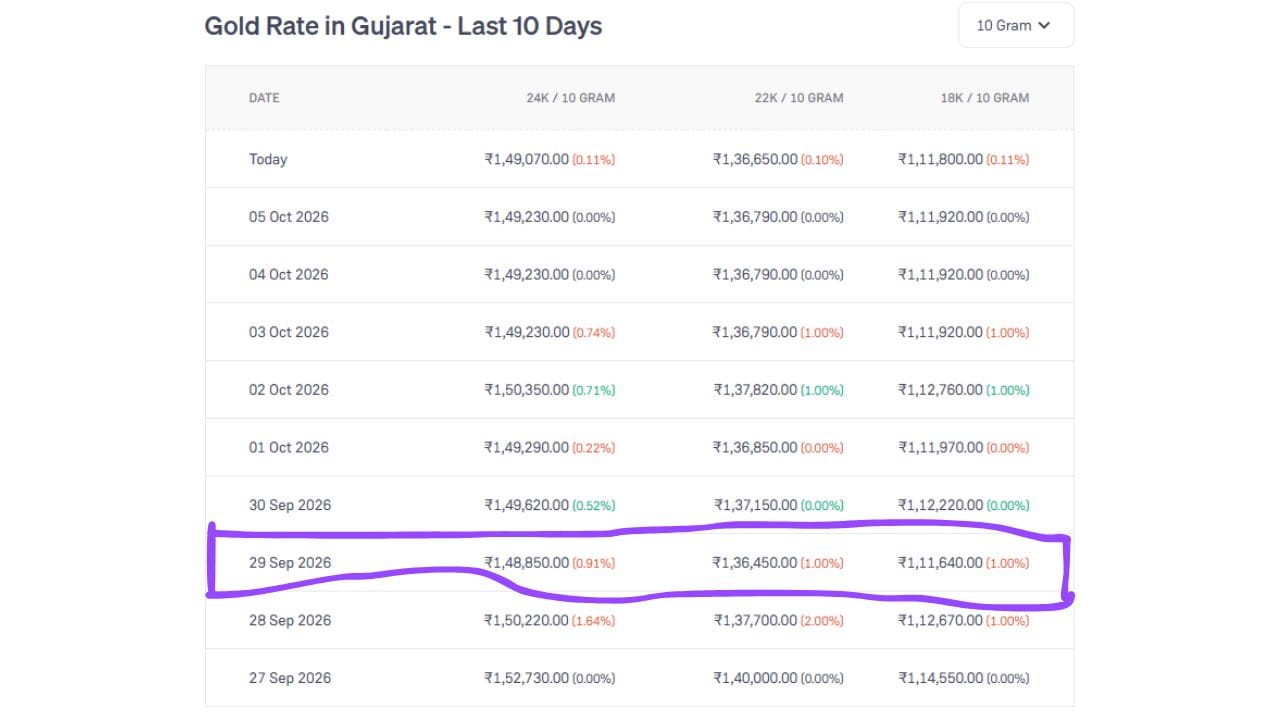Select the 01 Oct 2026 date cell
Screen dimensions: 1280x720
click(289, 447)
